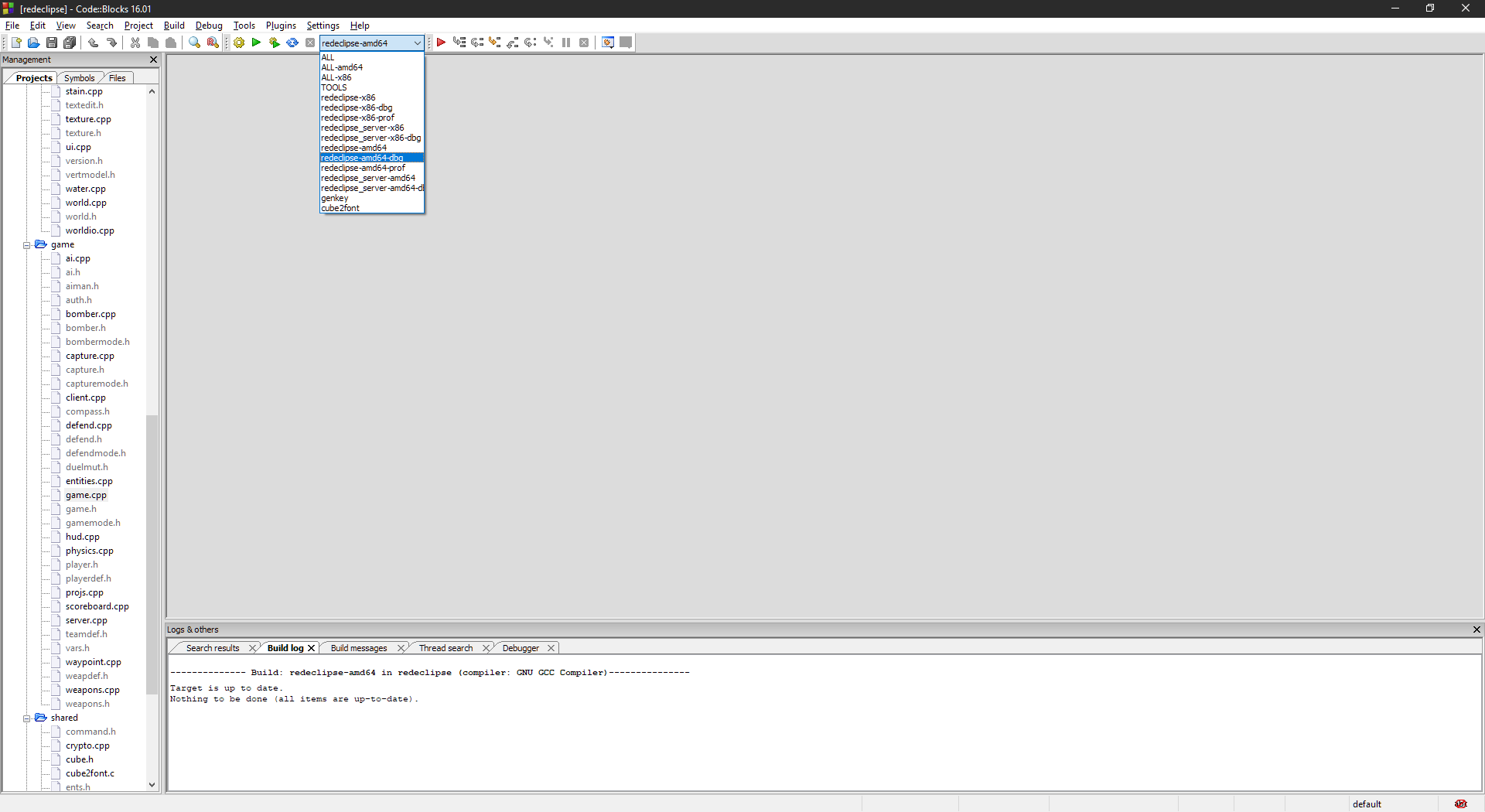Open the Thread search tab
This screenshot has height=812, width=1485.
coord(446,647)
